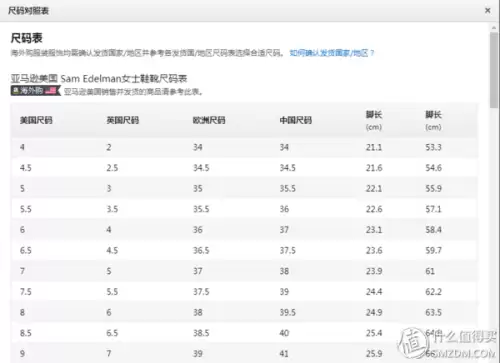The image size is (500, 363).
Task: Click the 尺码对照表 dialog title
Action: [28, 11]
